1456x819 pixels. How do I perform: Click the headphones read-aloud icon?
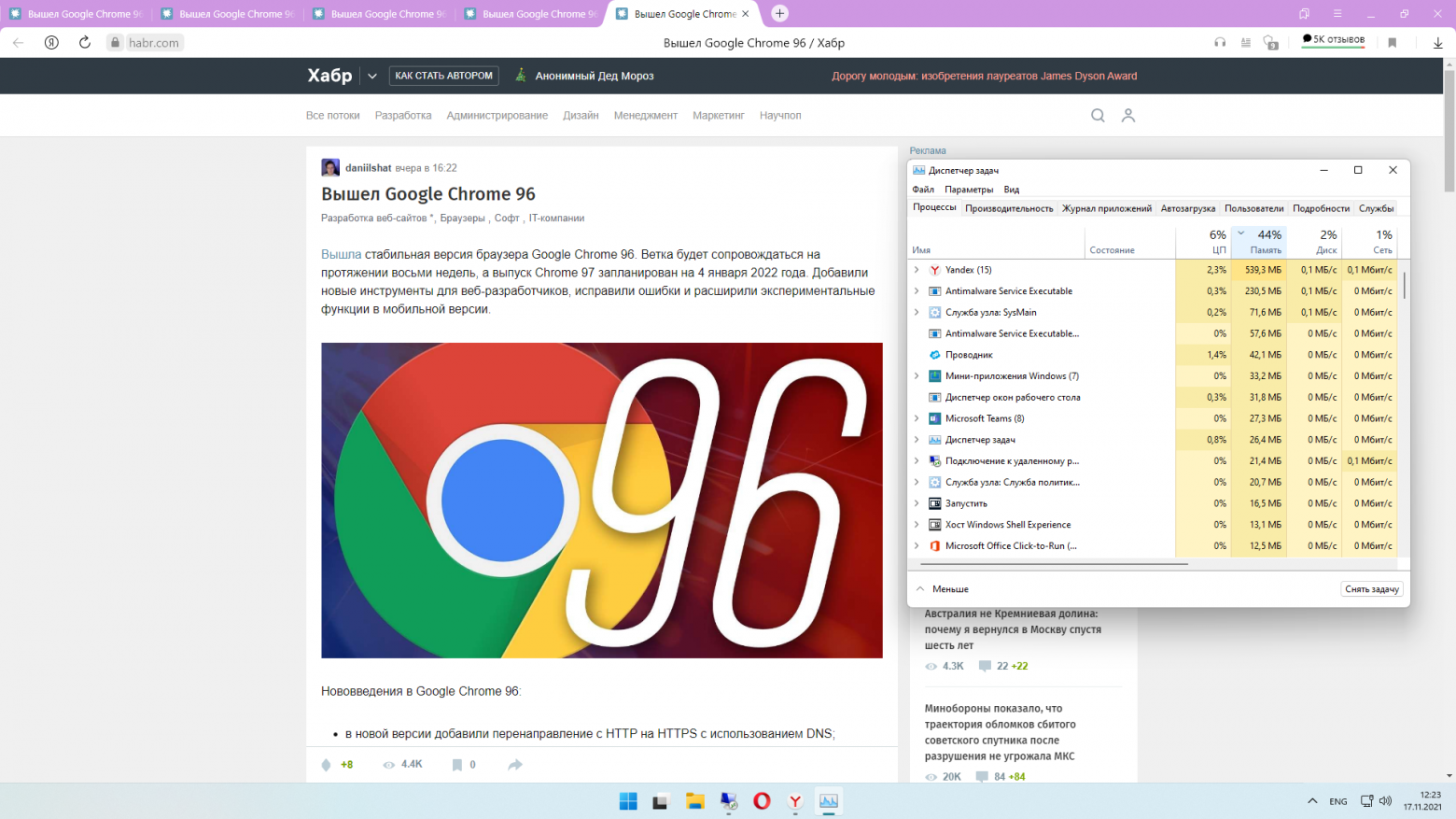point(1220,43)
